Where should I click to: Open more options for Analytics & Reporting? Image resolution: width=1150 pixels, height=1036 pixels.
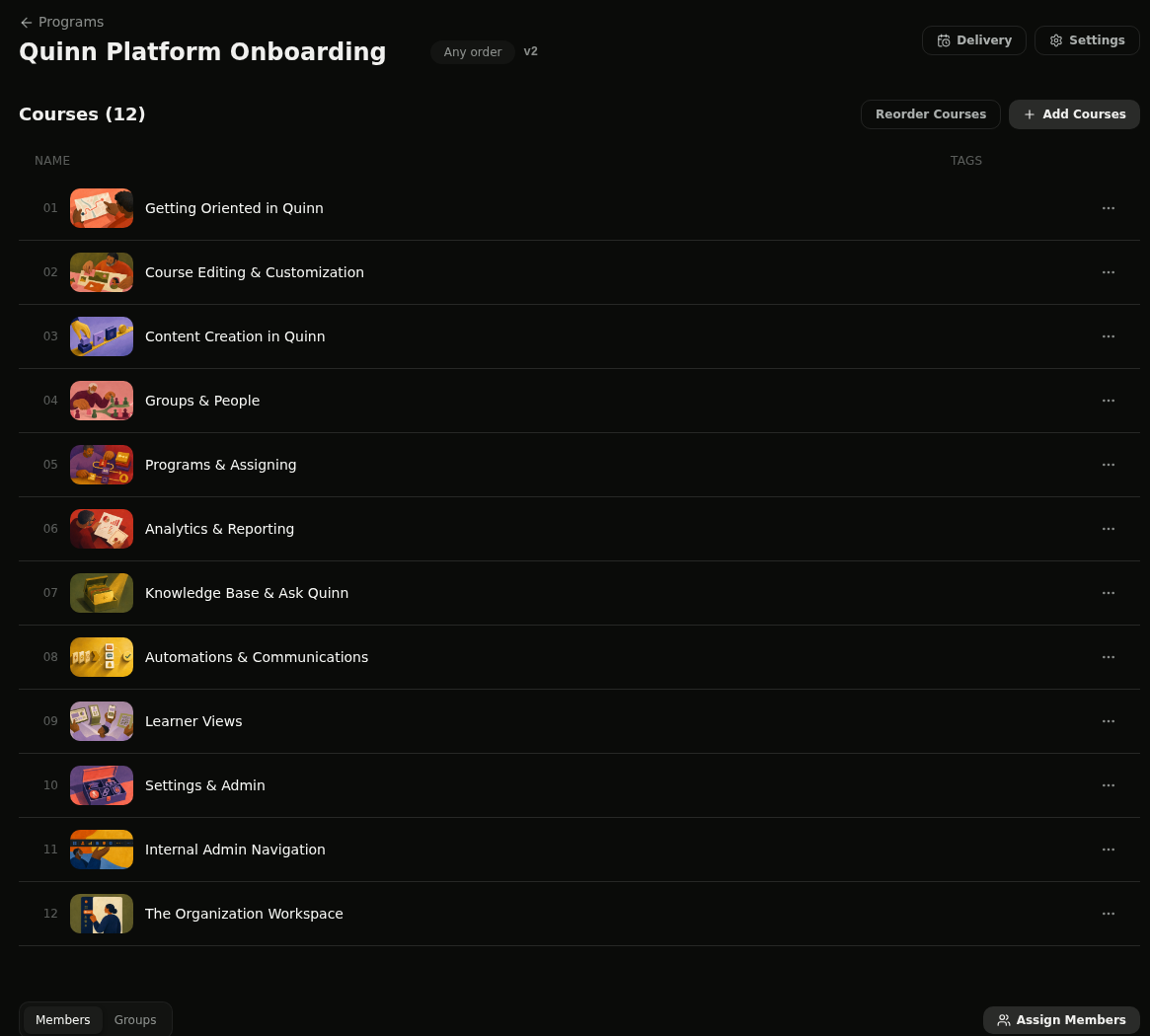pos(1109,529)
